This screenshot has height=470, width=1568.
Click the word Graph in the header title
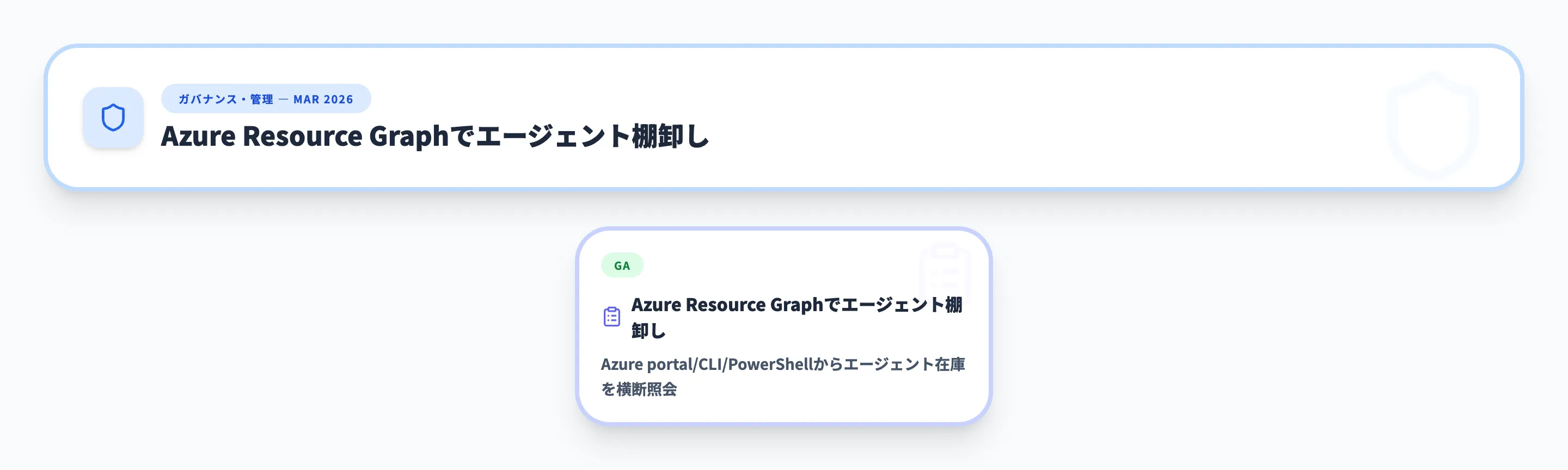coord(408,136)
